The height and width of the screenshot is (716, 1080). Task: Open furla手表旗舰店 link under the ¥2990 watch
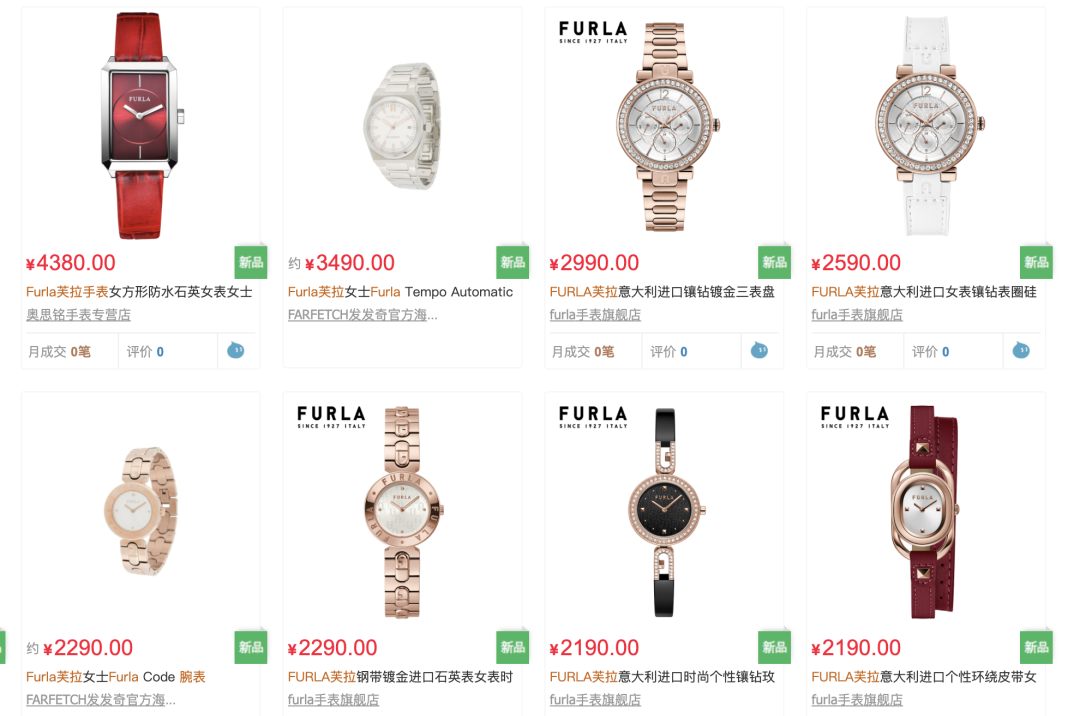coord(595,315)
